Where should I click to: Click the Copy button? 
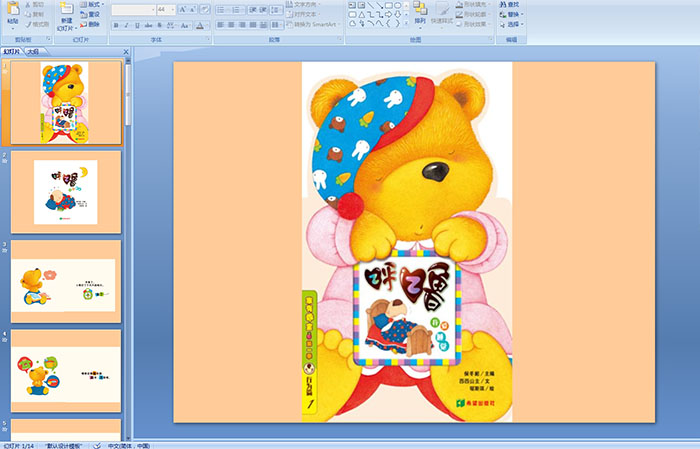click(x=34, y=14)
